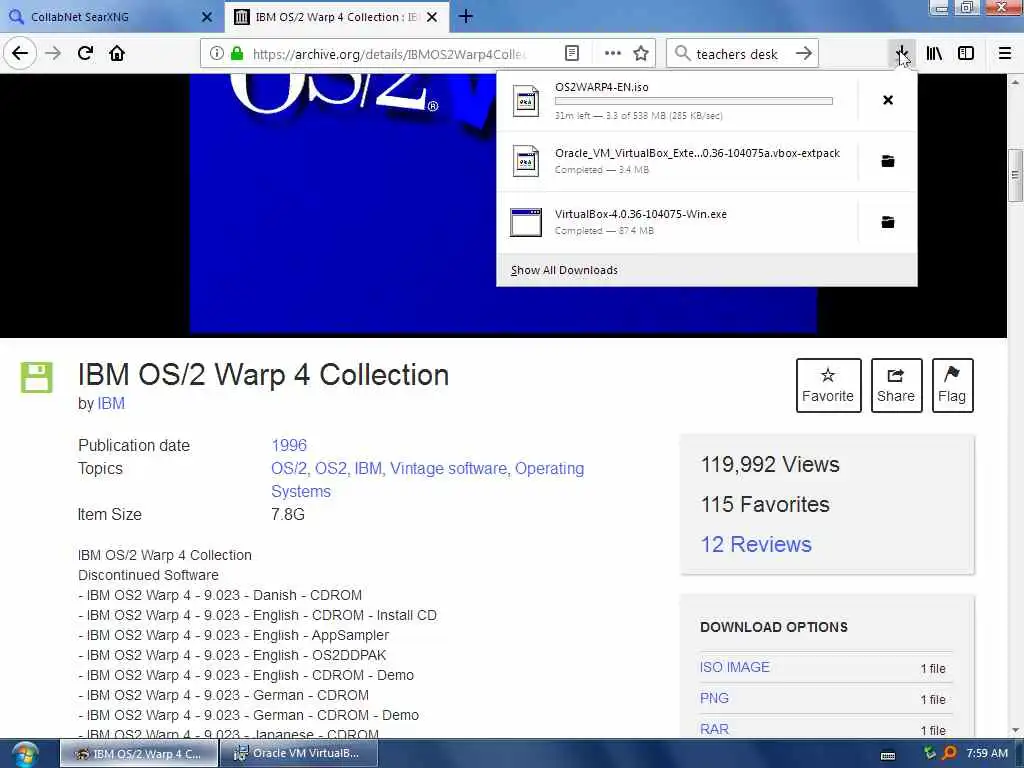1024x768 pixels.
Task: Bookmark this page with the star icon
Action: (641, 54)
